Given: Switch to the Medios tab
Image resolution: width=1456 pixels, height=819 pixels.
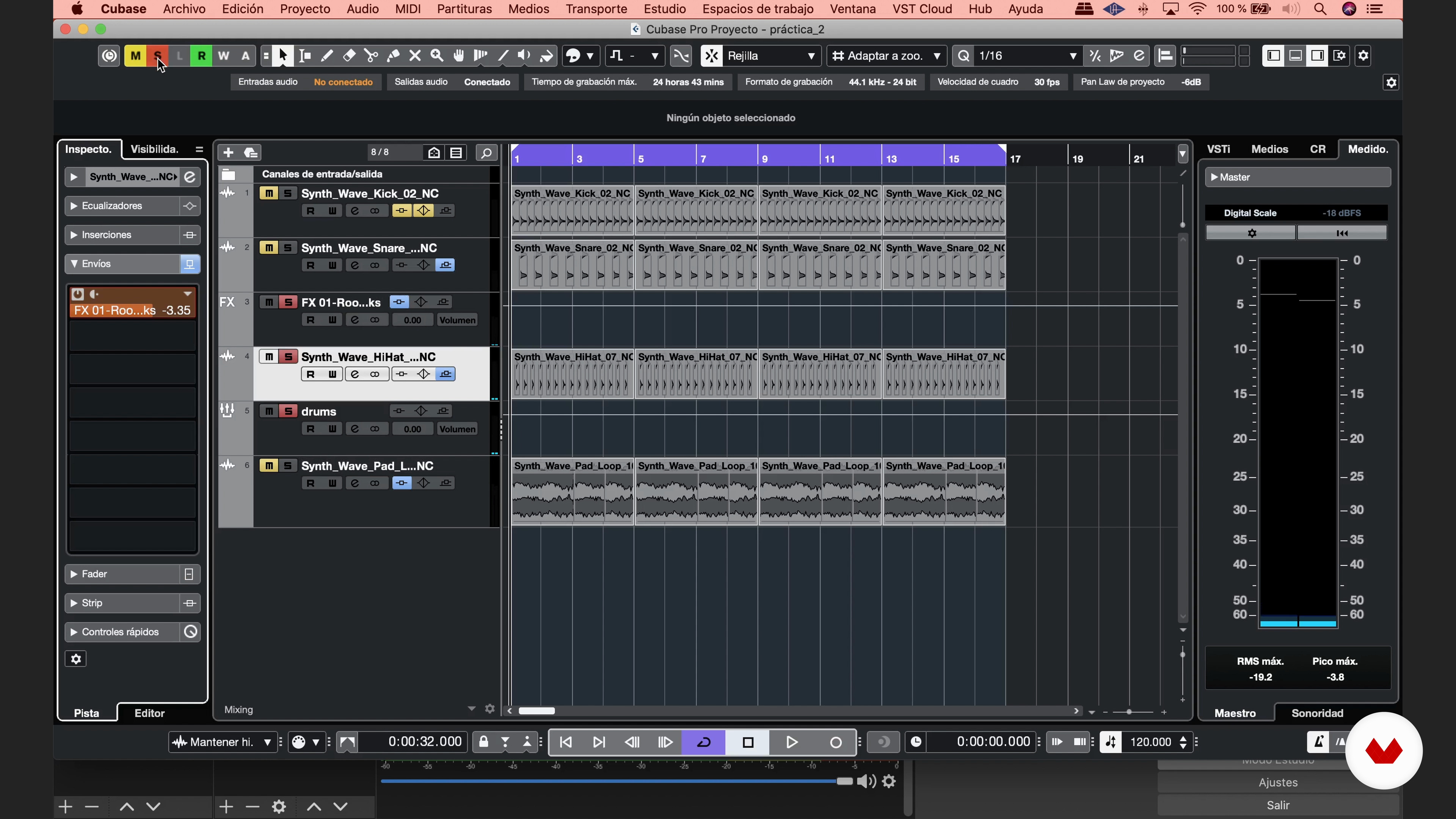Looking at the screenshot, I should tap(1269, 149).
